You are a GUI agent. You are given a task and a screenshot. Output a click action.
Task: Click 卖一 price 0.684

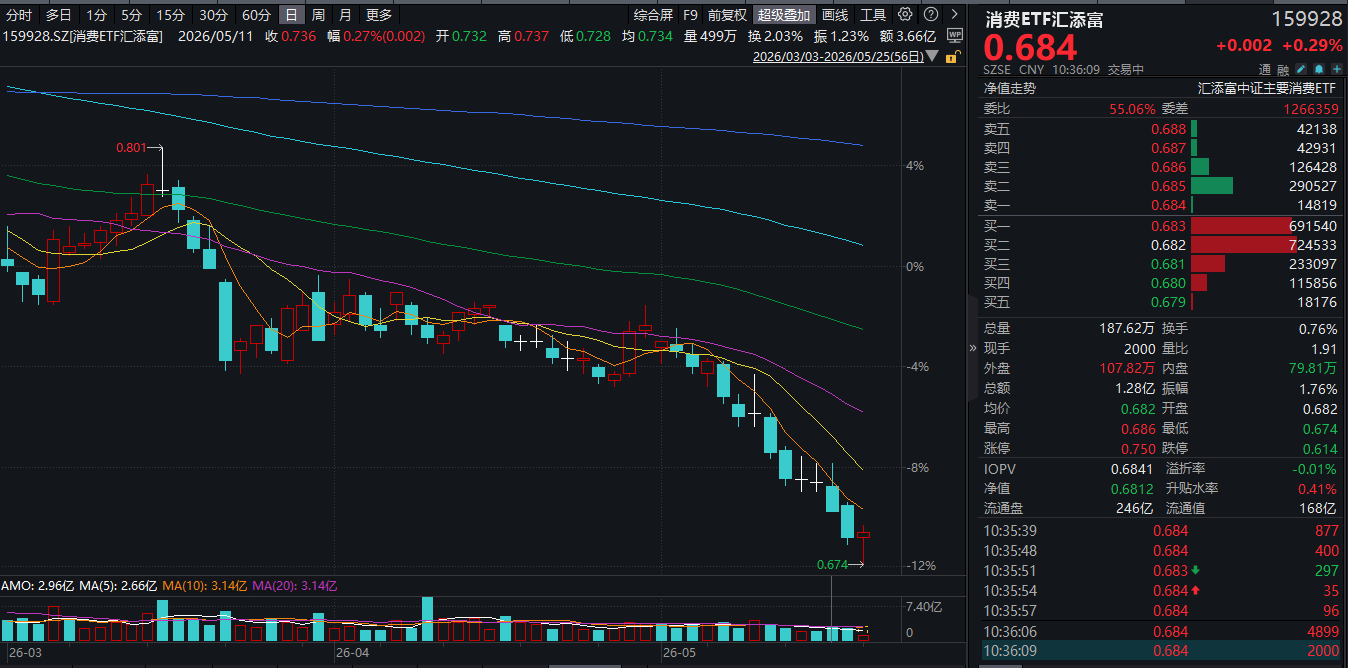pos(1168,205)
